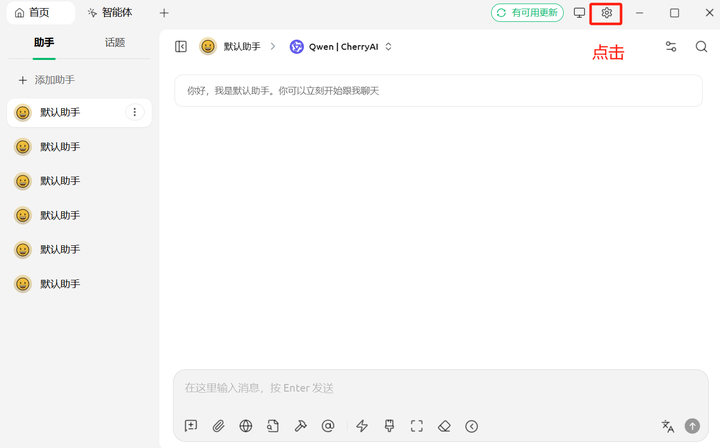Screen dimensions: 720x448
Task: Open the Qwen | CherryAI model selector
Action: (x=341, y=46)
